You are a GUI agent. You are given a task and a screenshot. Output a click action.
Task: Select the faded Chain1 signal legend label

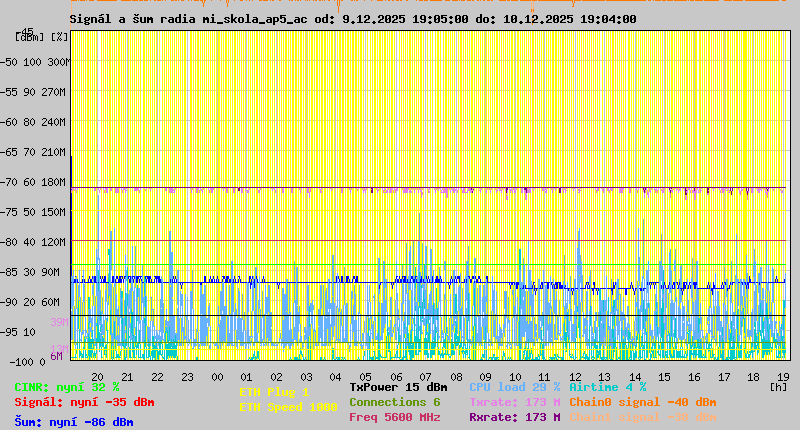(642, 417)
